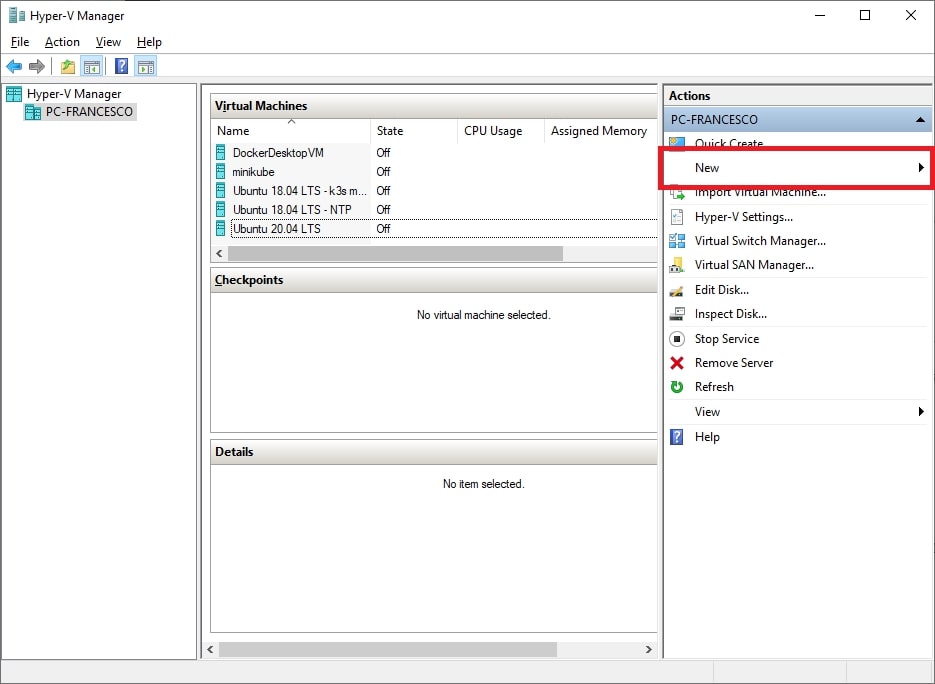Click the Virtual Machines list scroll-left arrow

click(219, 253)
